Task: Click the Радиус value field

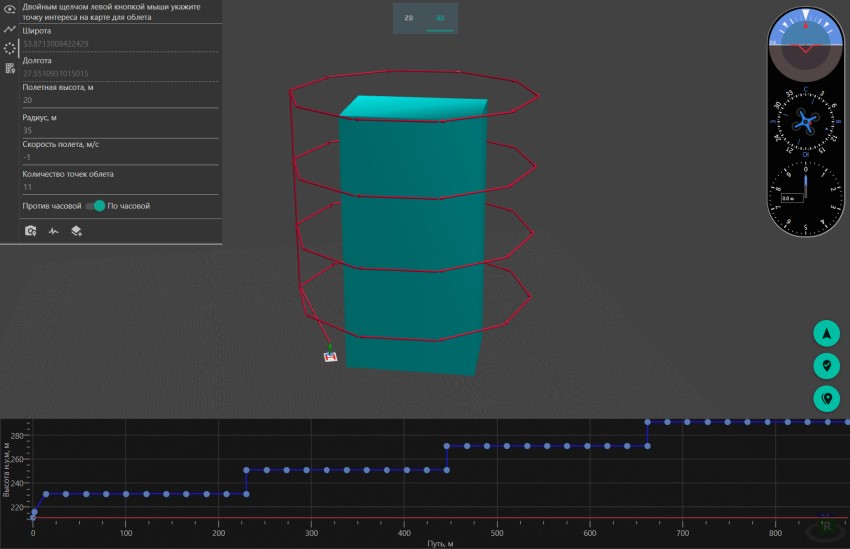Action: (x=120, y=130)
